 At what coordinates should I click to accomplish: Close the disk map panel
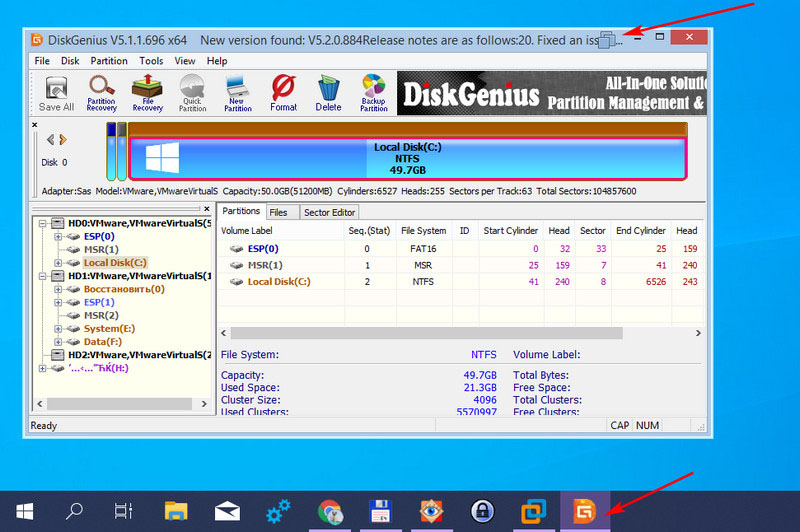tap(35, 125)
